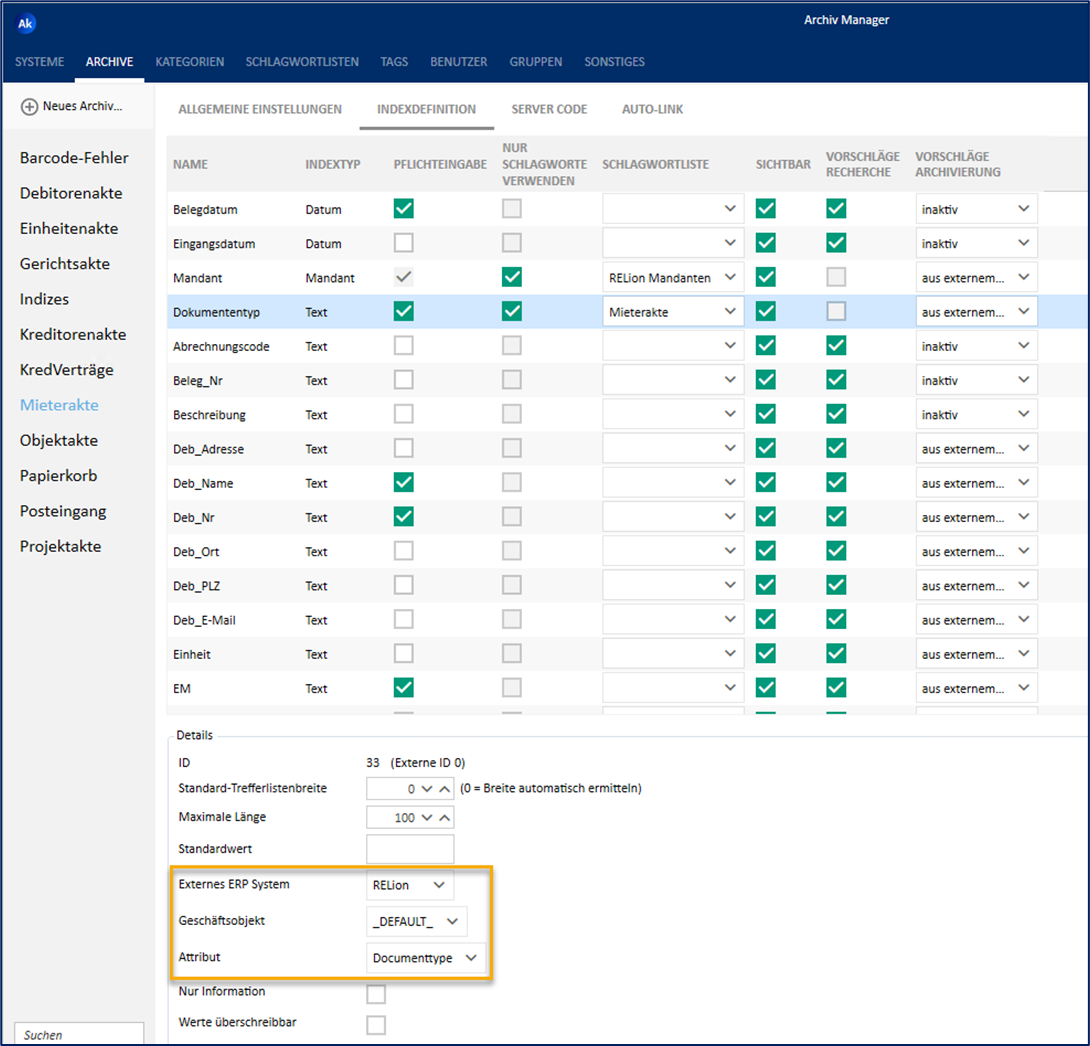Open the SCHLAGWORTLISTEN menu item

[x=302, y=61]
